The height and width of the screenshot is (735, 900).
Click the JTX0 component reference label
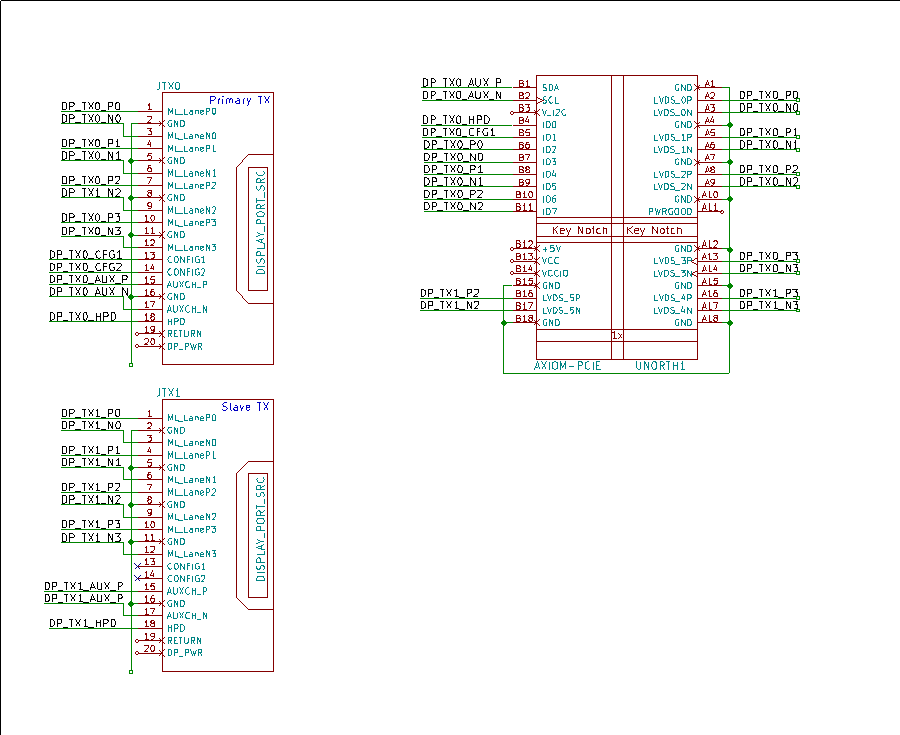pyautogui.click(x=169, y=87)
